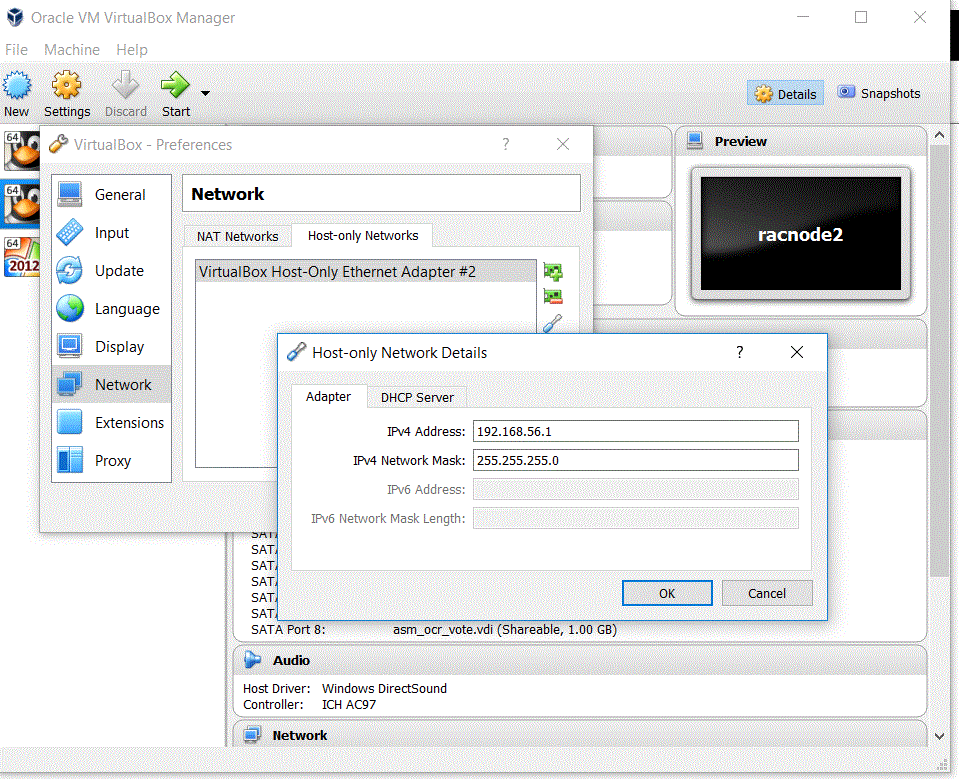This screenshot has width=959, height=779.
Task: Create a new host-only network adapter
Action: point(554,271)
